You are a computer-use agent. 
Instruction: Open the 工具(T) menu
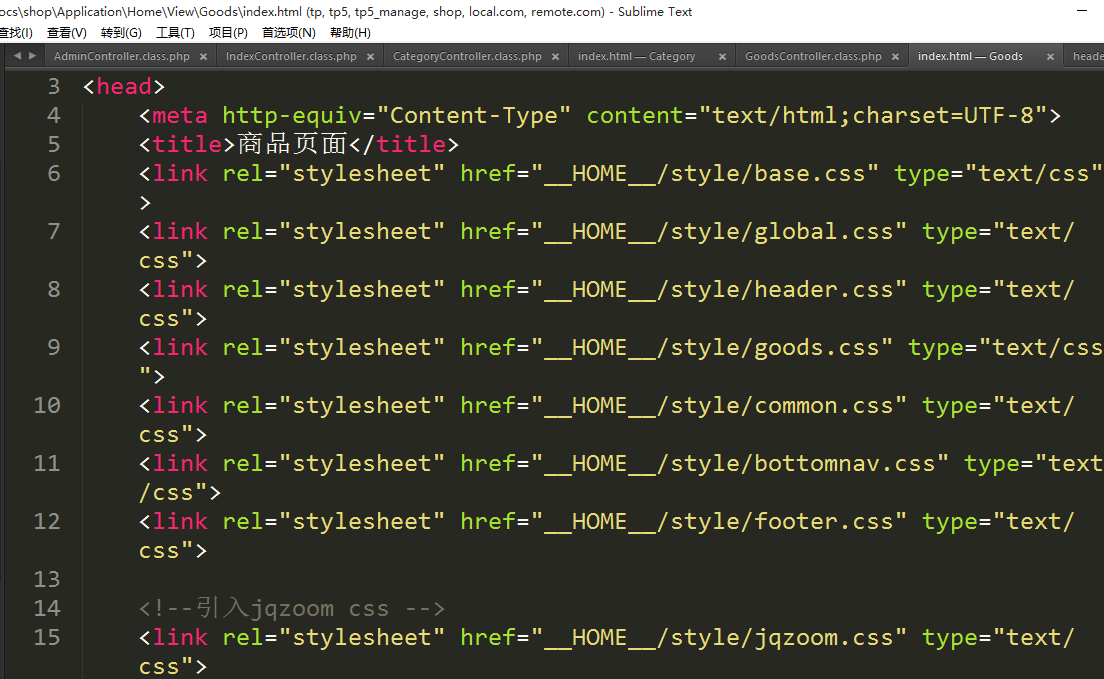coord(175,33)
